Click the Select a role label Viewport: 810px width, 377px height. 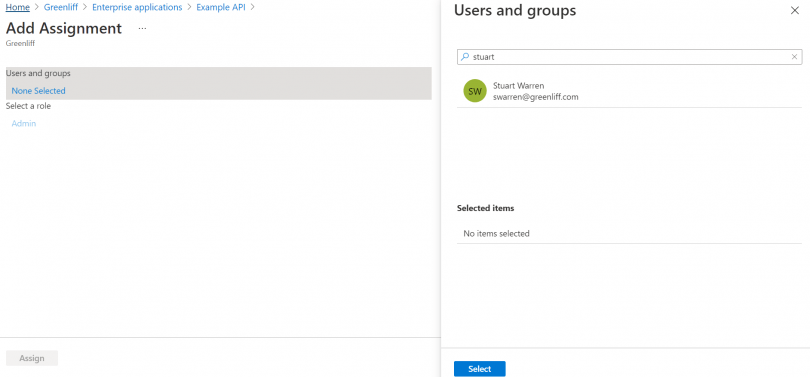28,106
